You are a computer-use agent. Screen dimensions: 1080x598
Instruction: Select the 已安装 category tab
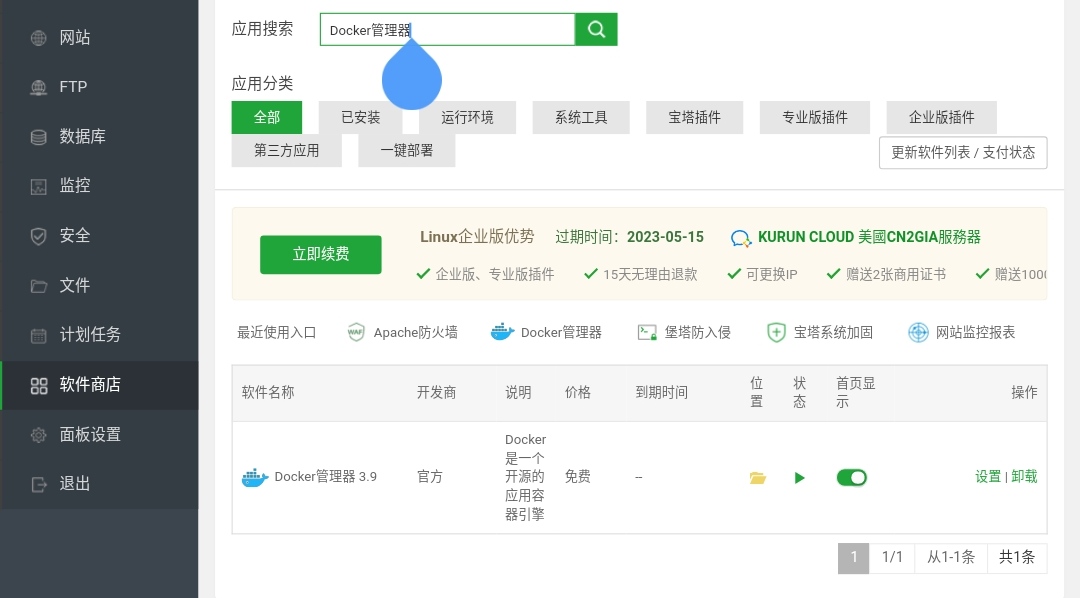pos(361,117)
